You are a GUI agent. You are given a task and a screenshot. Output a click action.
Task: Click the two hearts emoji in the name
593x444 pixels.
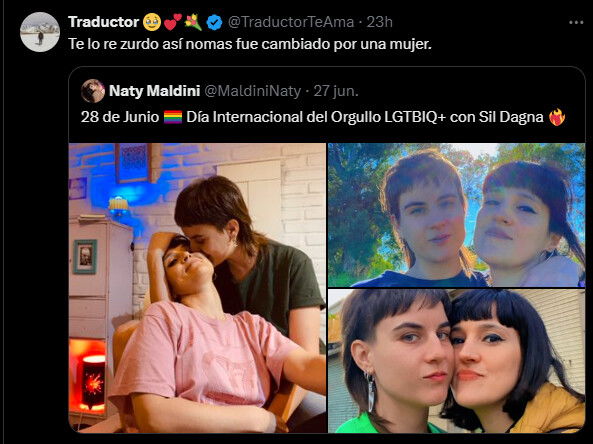(172, 22)
